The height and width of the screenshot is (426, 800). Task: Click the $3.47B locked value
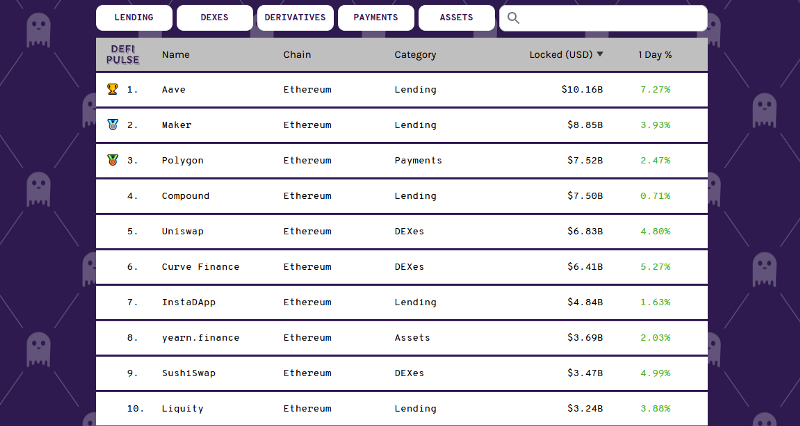[585, 373]
